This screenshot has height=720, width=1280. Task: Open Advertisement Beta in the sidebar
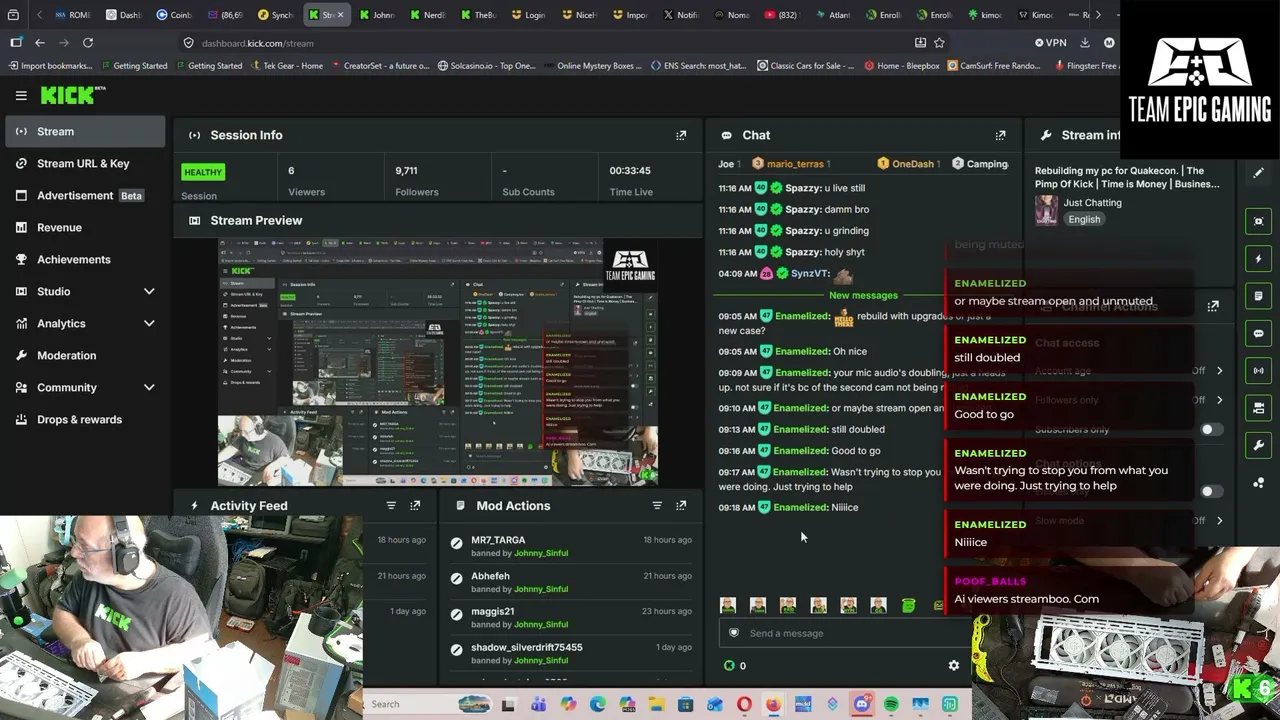[x=85, y=195]
